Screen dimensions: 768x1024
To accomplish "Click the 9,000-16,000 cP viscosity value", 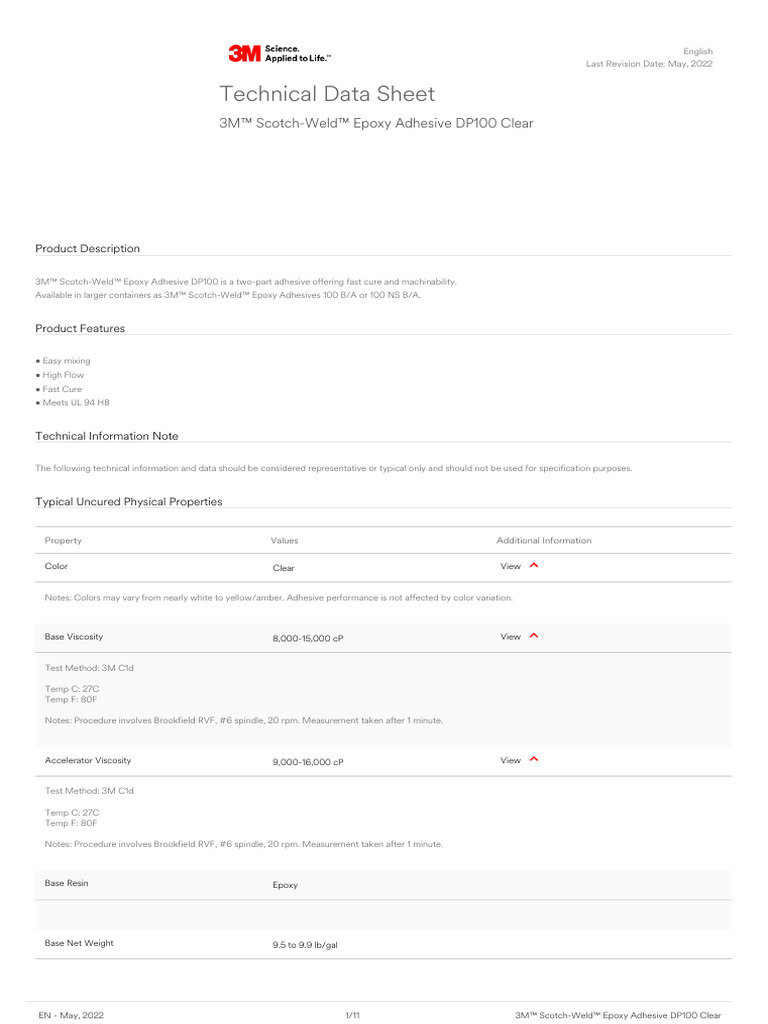I will click(x=308, y=762).
